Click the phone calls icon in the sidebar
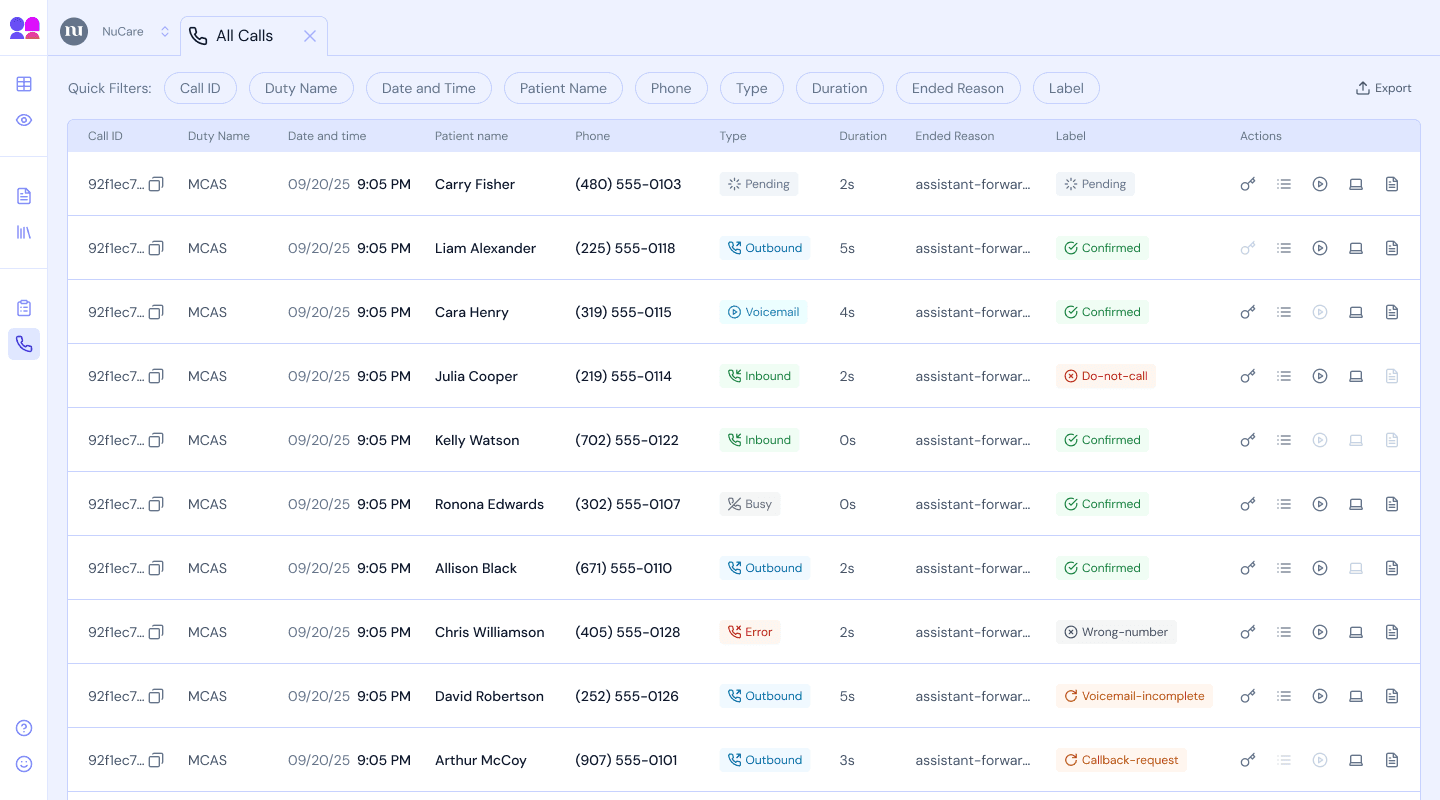This screenshot has height=800, width=1440. click(24, 344)
